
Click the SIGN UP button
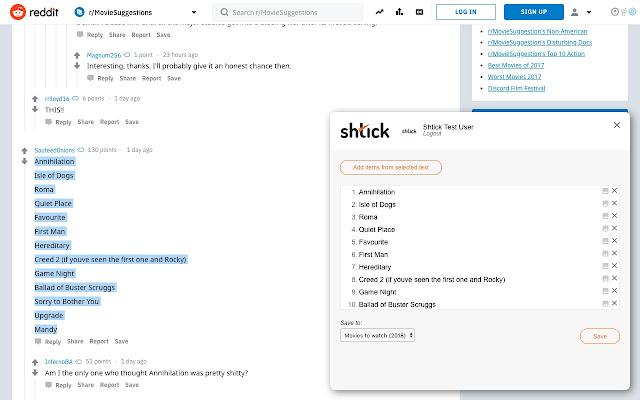(533, 12)
